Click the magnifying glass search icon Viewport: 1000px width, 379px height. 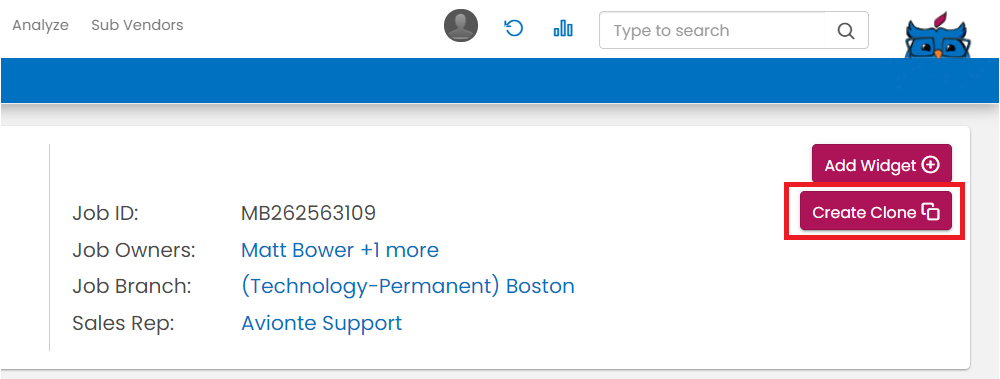[x=846, y=31]
